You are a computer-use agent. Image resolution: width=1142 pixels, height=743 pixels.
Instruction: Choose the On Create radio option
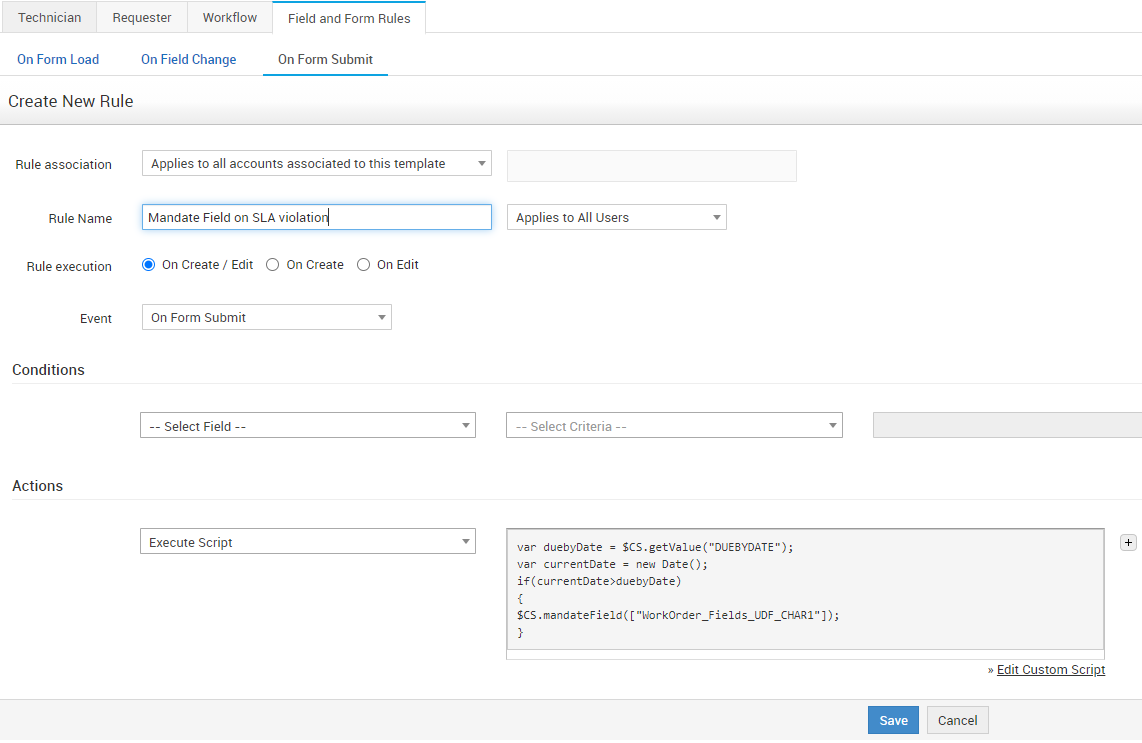[273, 265]
